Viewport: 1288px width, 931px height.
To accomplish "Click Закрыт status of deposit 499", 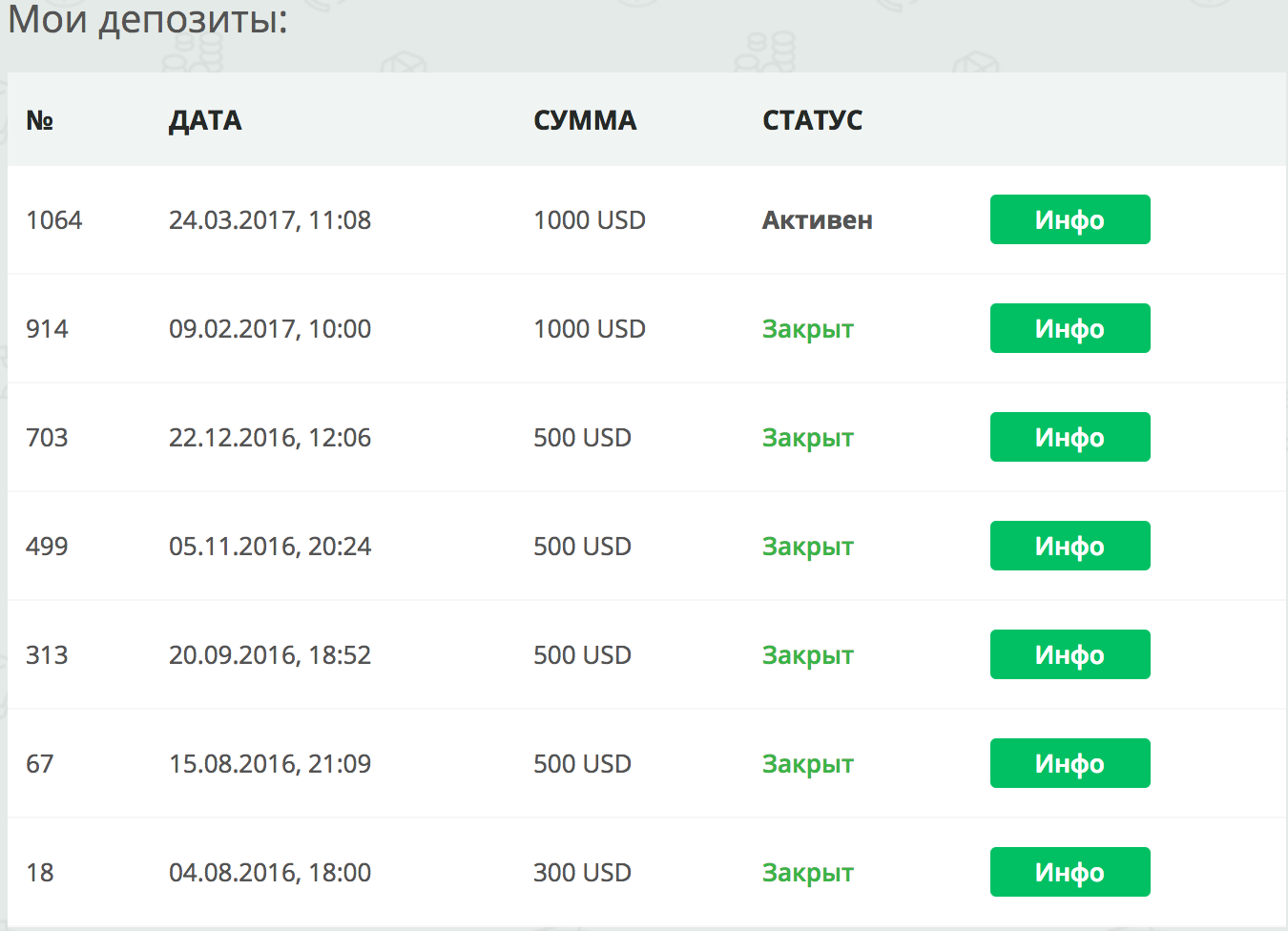I will pyautogui.click(x=808, y=547).
